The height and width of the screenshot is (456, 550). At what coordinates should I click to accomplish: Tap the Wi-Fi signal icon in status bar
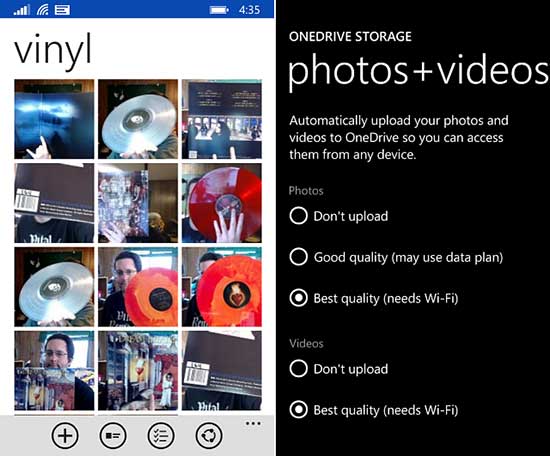pos(42,9)
